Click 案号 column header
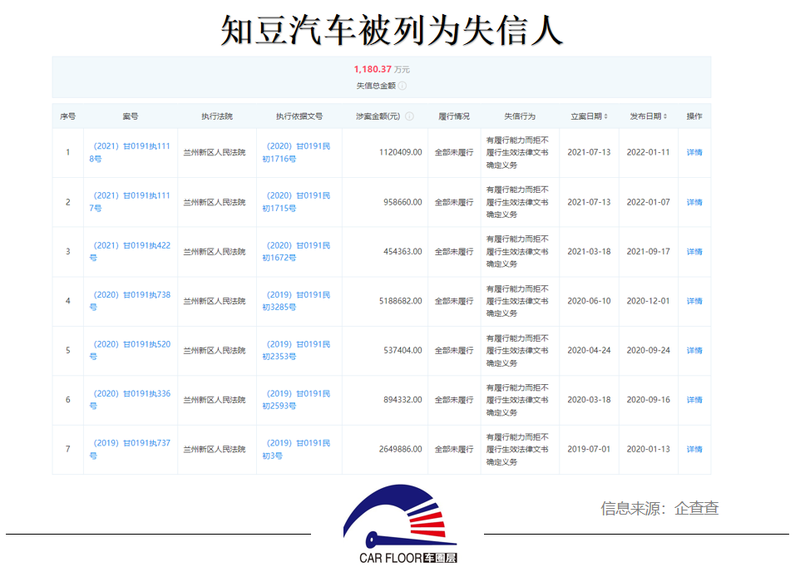This screenshot has height=567, width=800. [x=130, y=116]
